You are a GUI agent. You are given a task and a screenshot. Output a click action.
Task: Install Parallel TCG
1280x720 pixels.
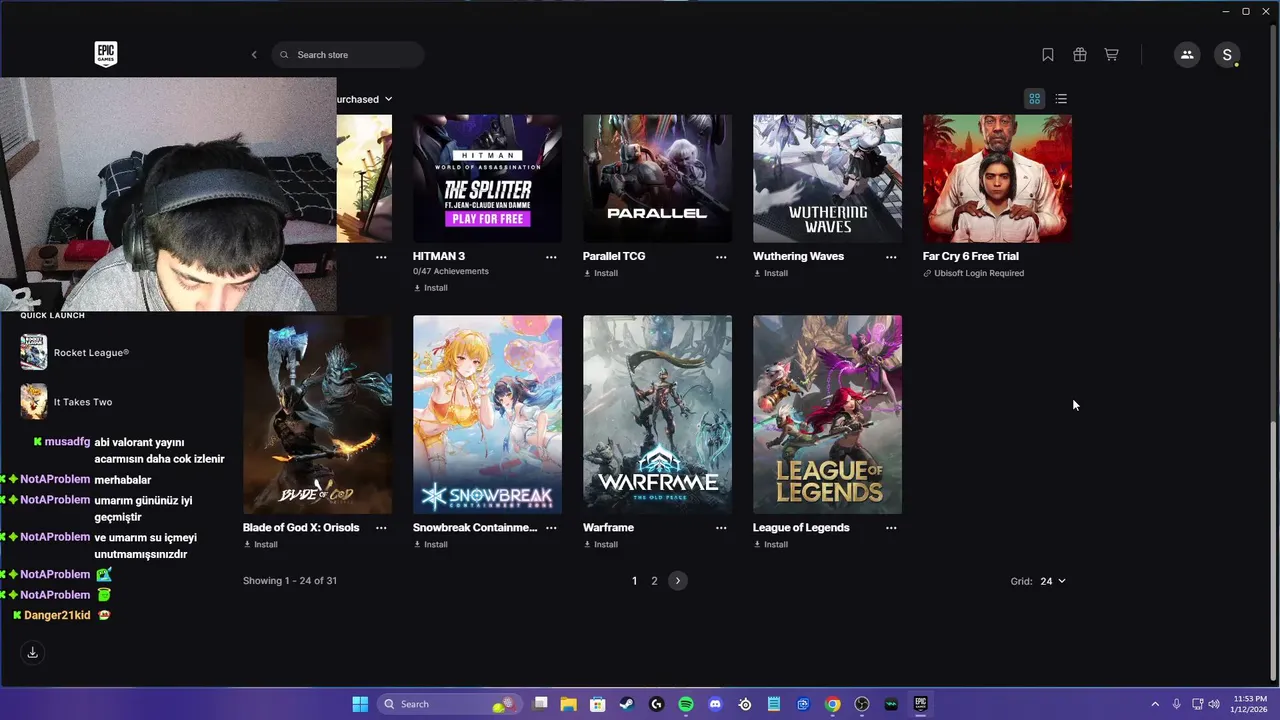601,273
